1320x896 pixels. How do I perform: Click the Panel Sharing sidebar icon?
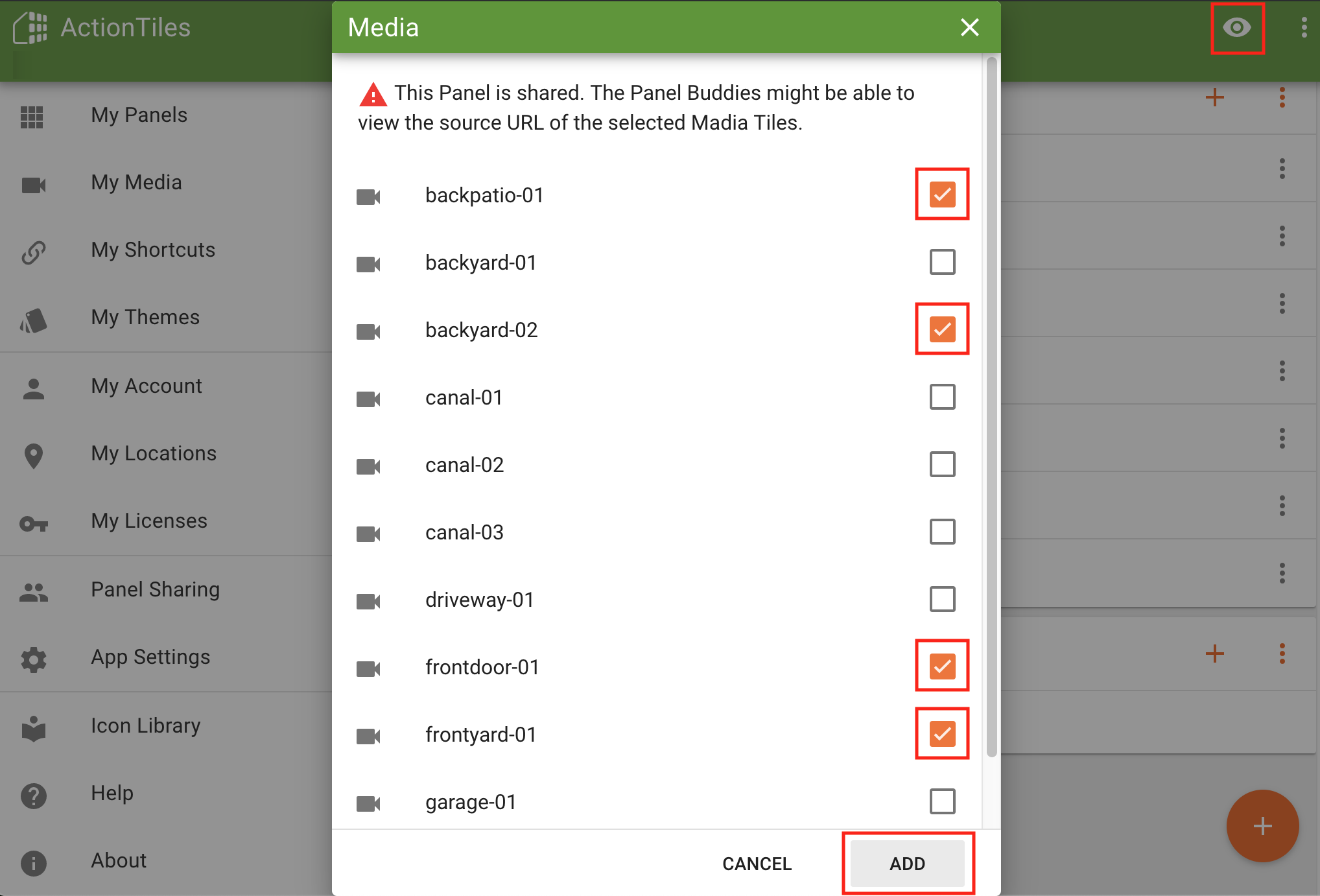pos(35,589)
